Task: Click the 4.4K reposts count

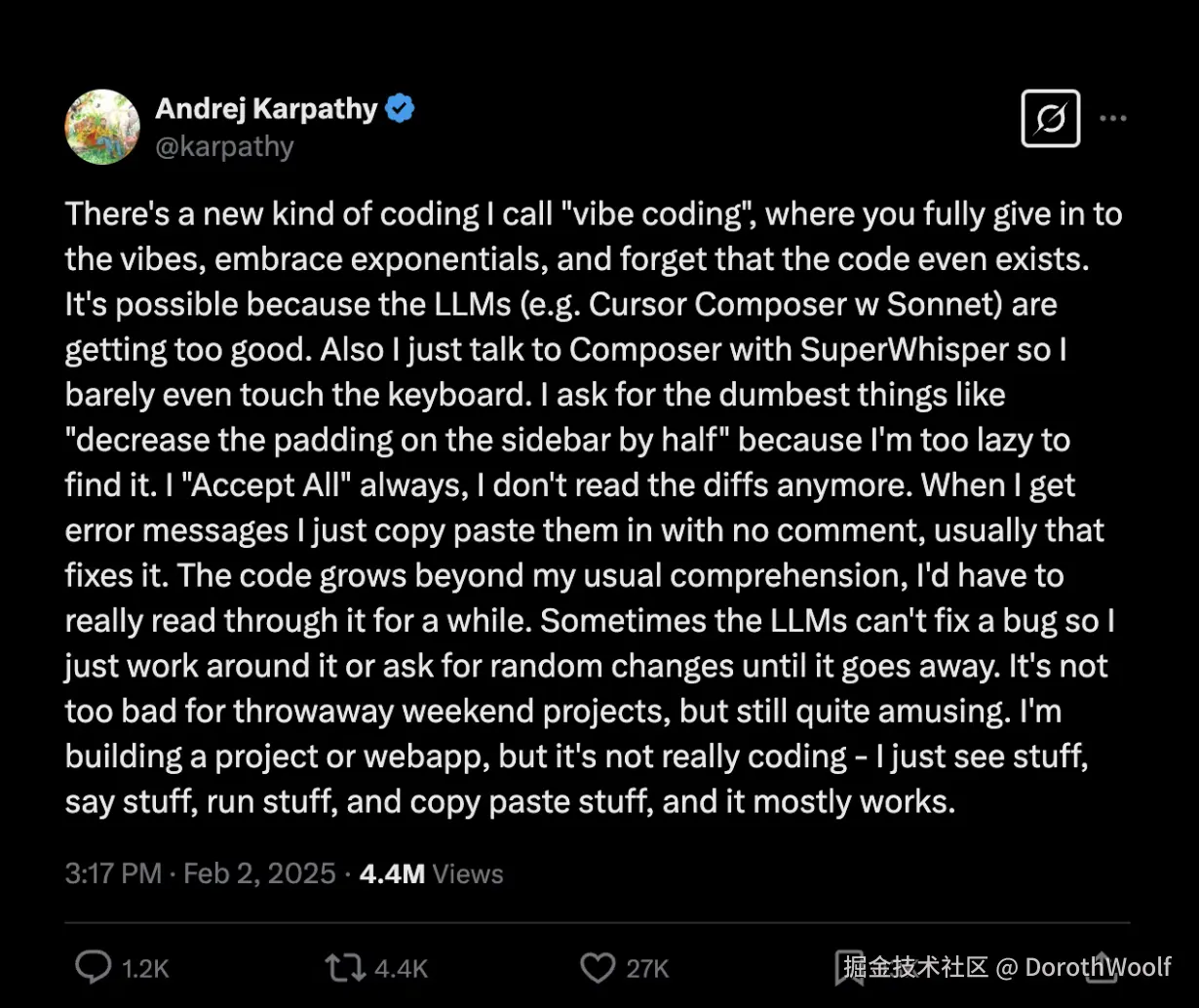Action: [x=401, y=968]
